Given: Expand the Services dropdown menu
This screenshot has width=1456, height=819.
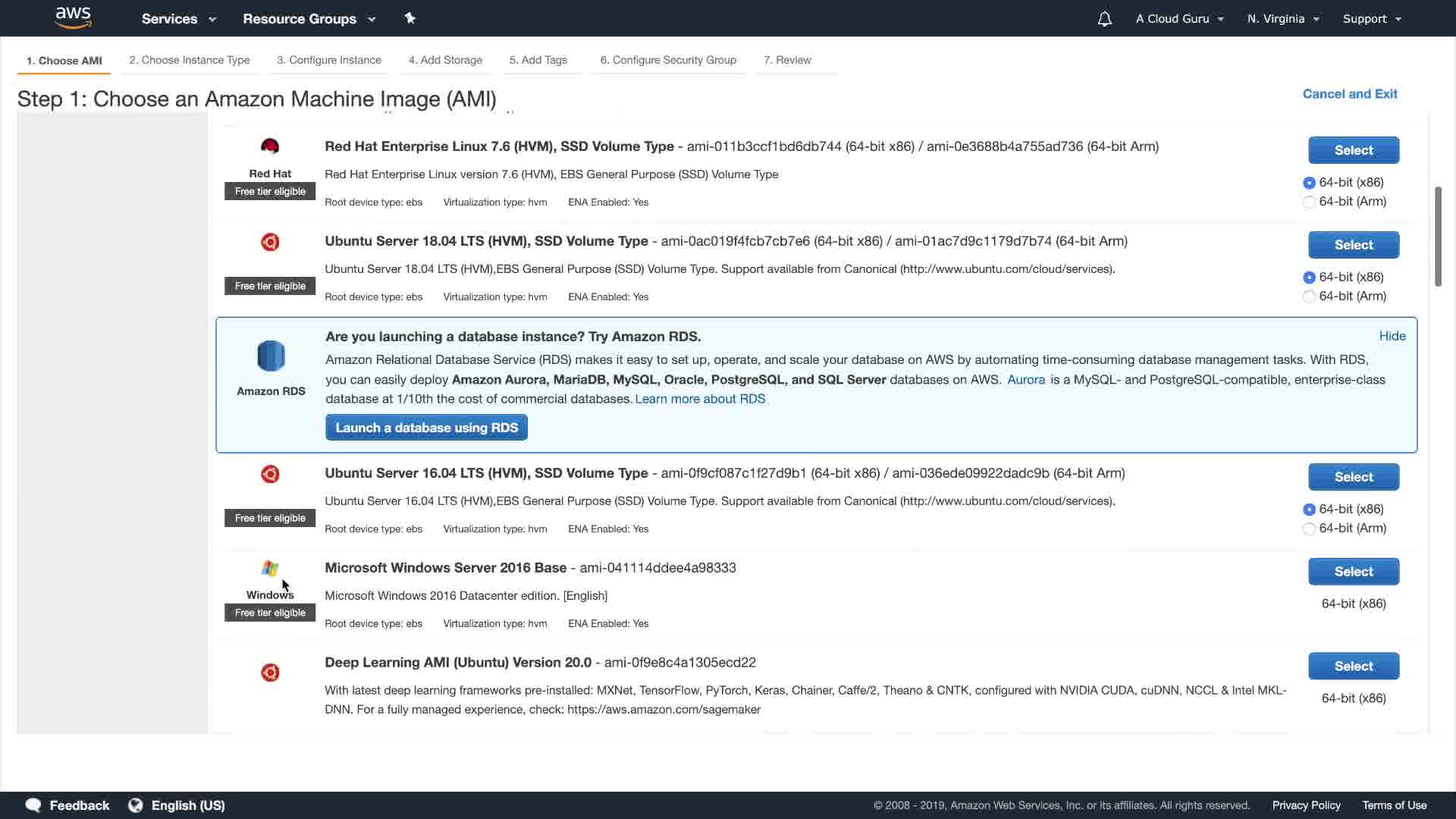Looking at the screenshot, I should pyautogui.click(x=179, y=19).
